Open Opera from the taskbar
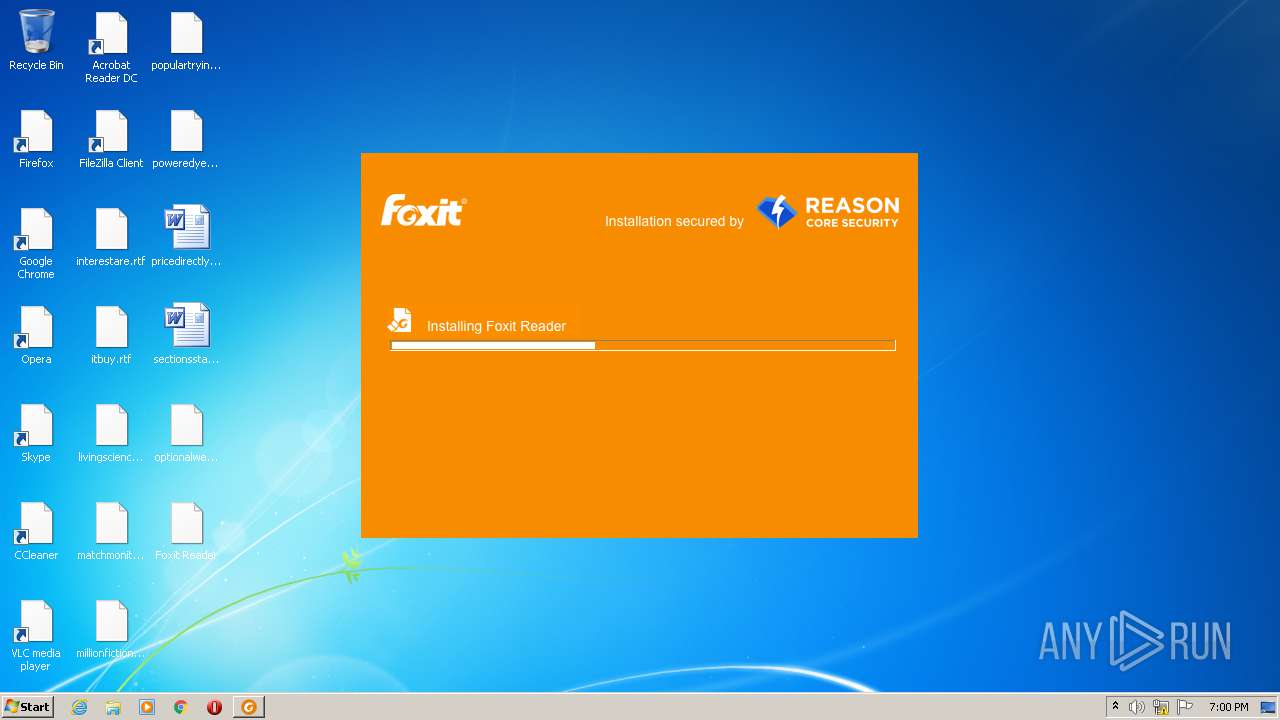Screen dimensions: 1280x720 214,707
